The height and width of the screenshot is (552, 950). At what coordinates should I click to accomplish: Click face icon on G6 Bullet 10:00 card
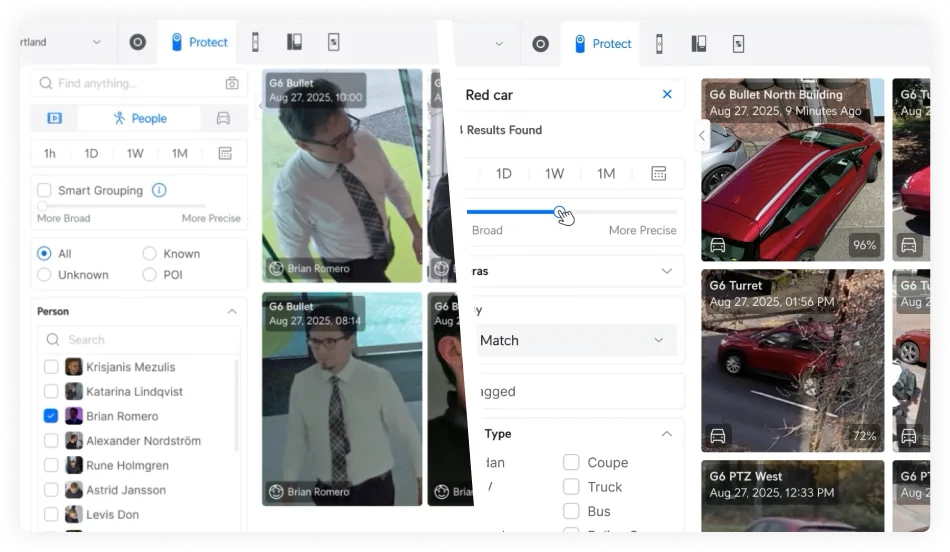[276, 268]
